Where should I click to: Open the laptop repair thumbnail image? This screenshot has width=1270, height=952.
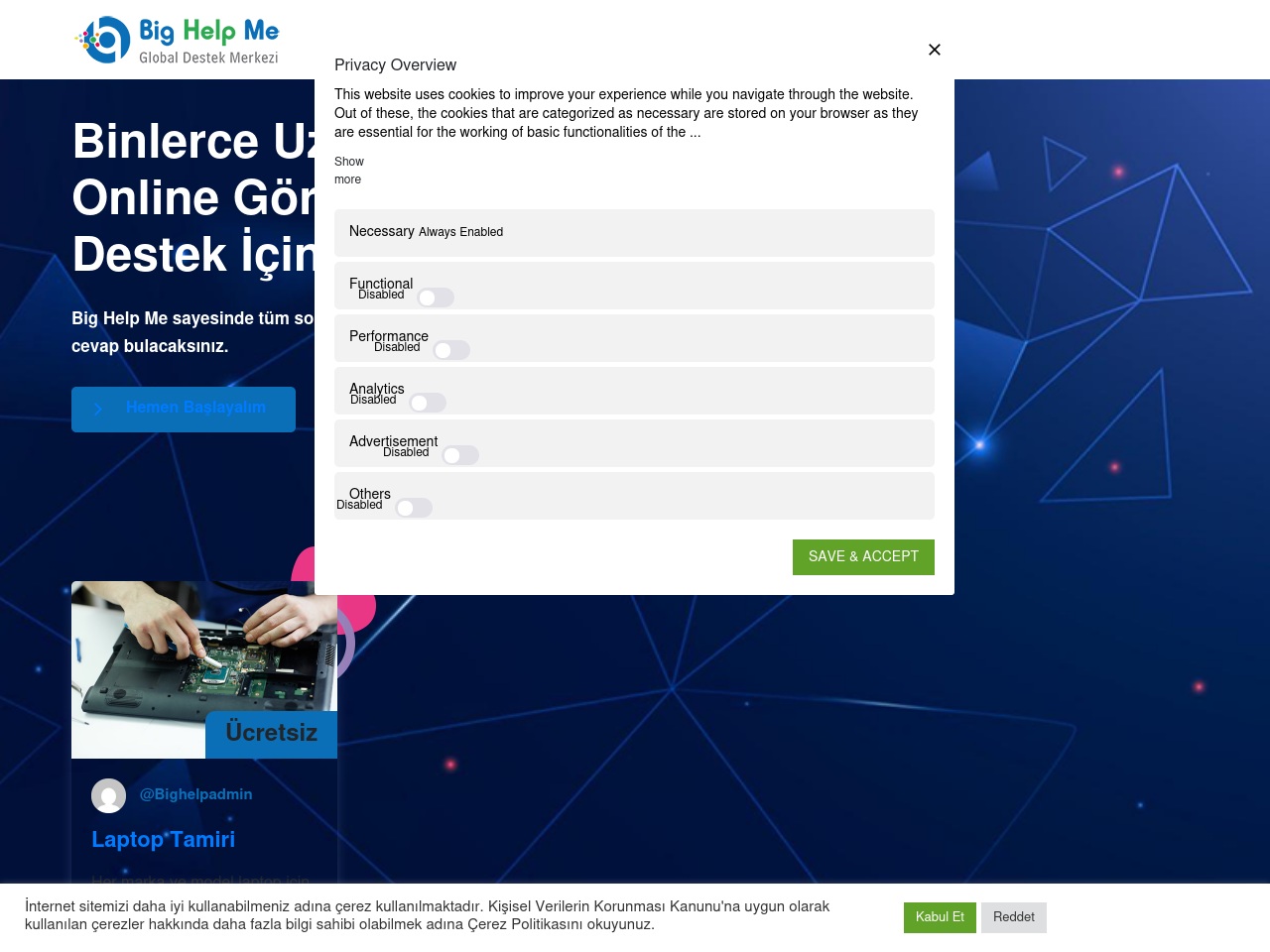tap(204, 669)
